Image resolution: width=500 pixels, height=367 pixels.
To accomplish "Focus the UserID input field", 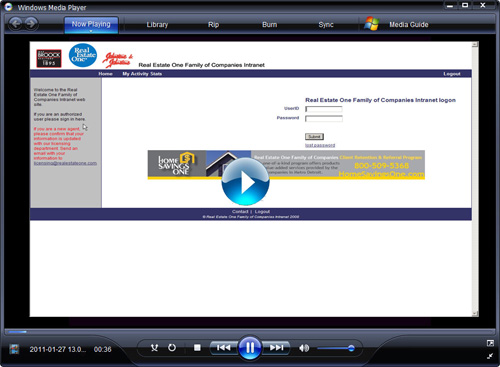I will [324, 109].
